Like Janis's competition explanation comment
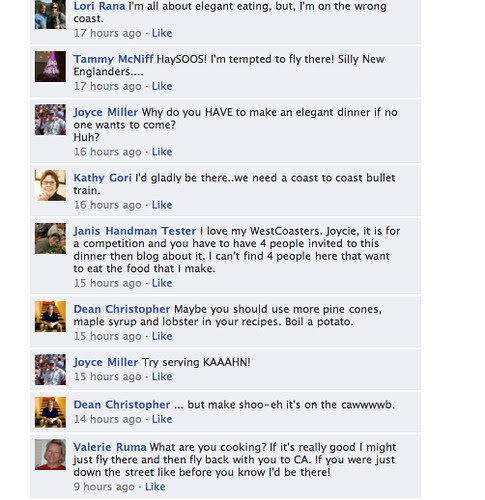 (x=162, y=283)
